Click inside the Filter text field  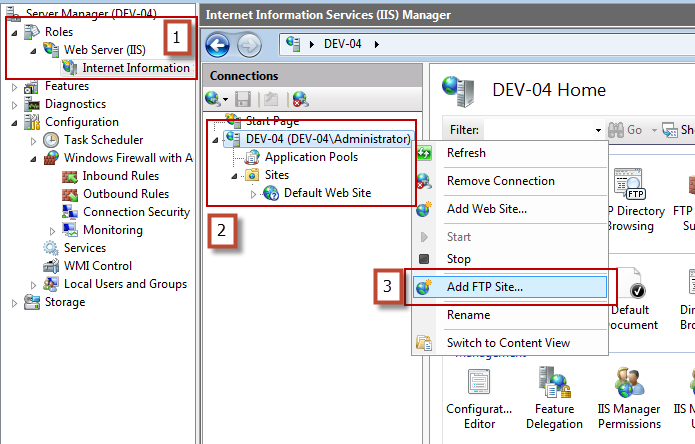539,130
